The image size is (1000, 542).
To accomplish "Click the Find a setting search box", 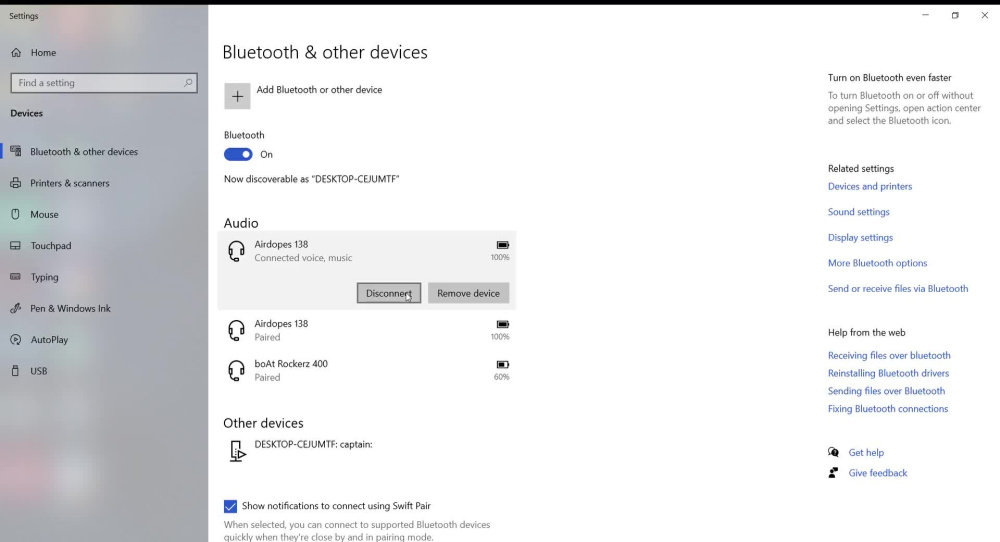I will 104,83.
